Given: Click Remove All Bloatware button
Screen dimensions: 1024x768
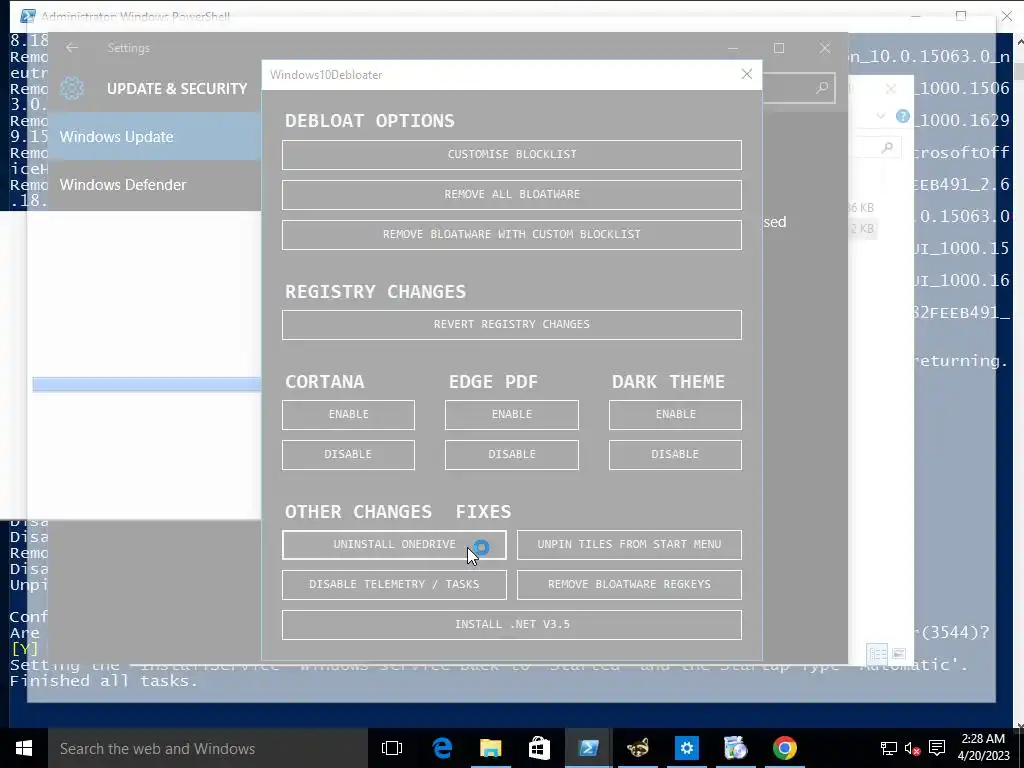Looking at the screenshot, I should click(511, 195).
